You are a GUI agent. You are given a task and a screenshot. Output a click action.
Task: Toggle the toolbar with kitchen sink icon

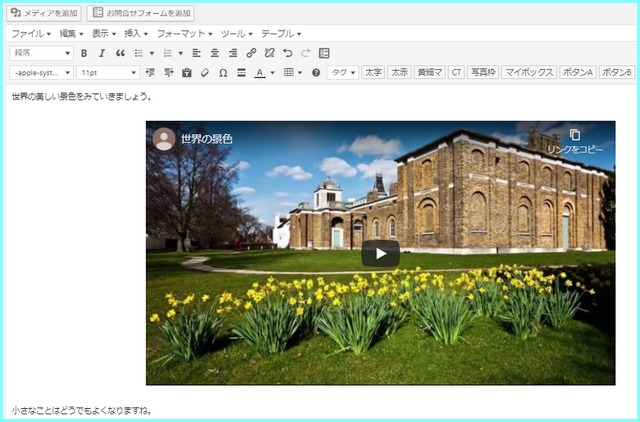click(x=324, y=53)
